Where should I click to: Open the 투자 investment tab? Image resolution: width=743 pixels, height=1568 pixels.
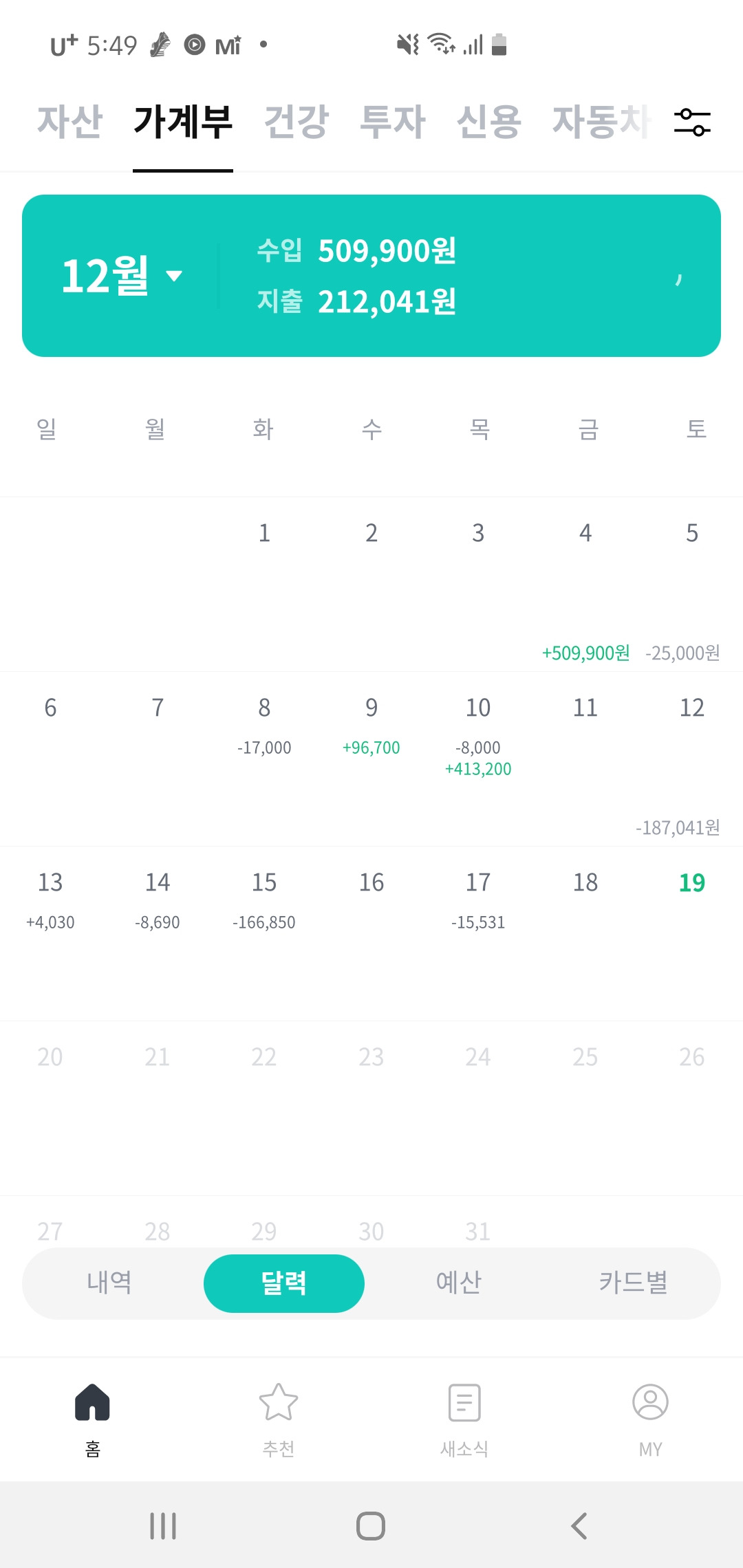point(393,122)
